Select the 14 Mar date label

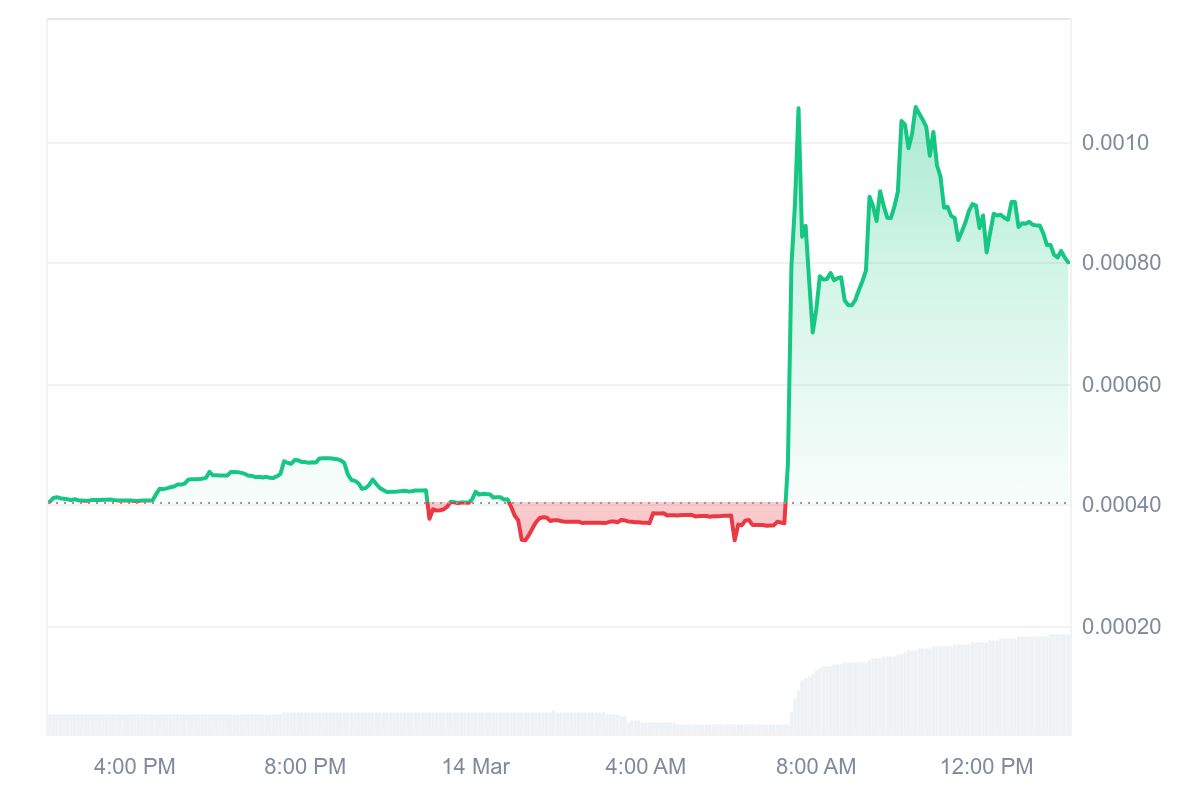(476, 767)
